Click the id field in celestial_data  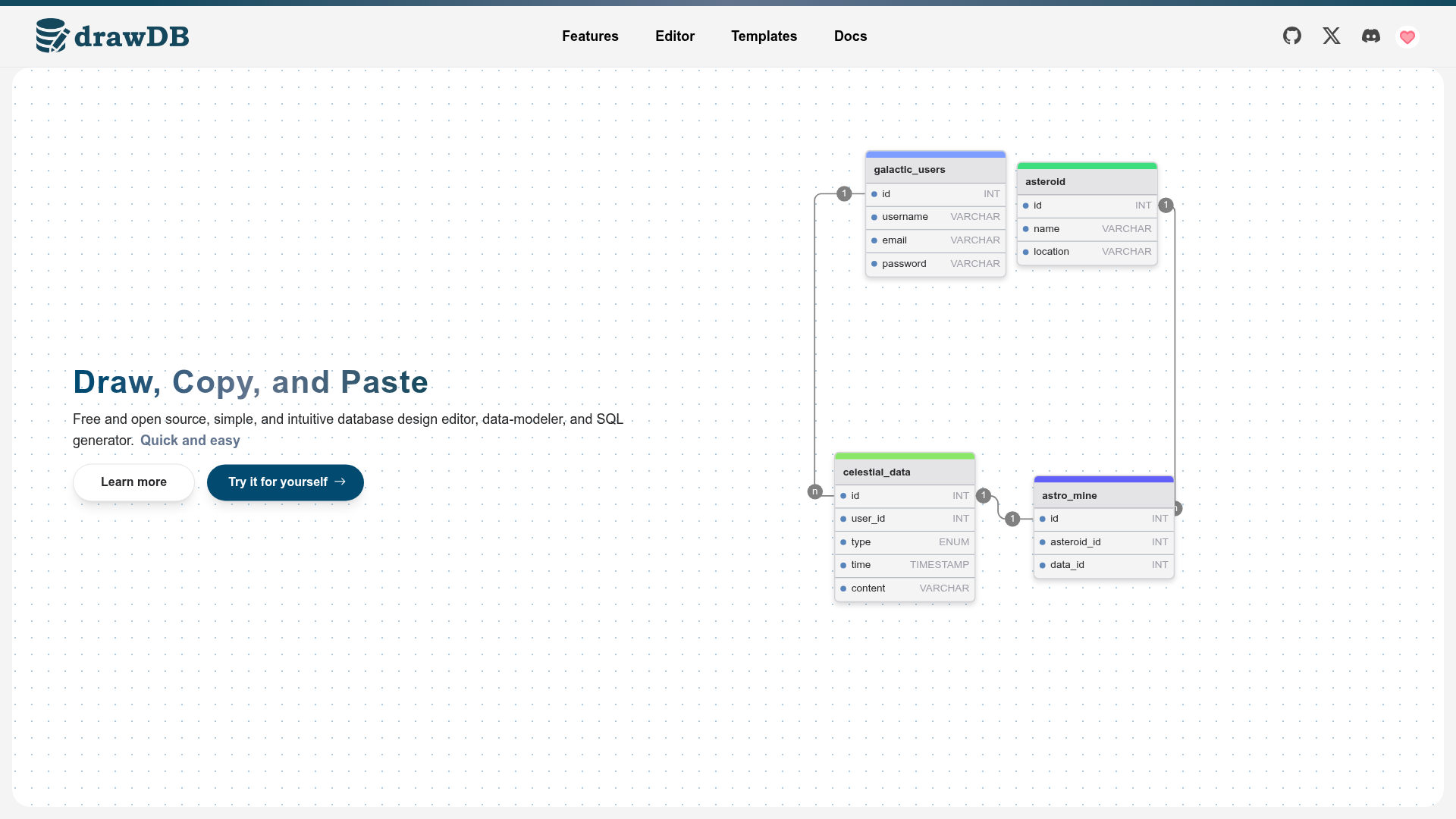[x=905, y=496]
